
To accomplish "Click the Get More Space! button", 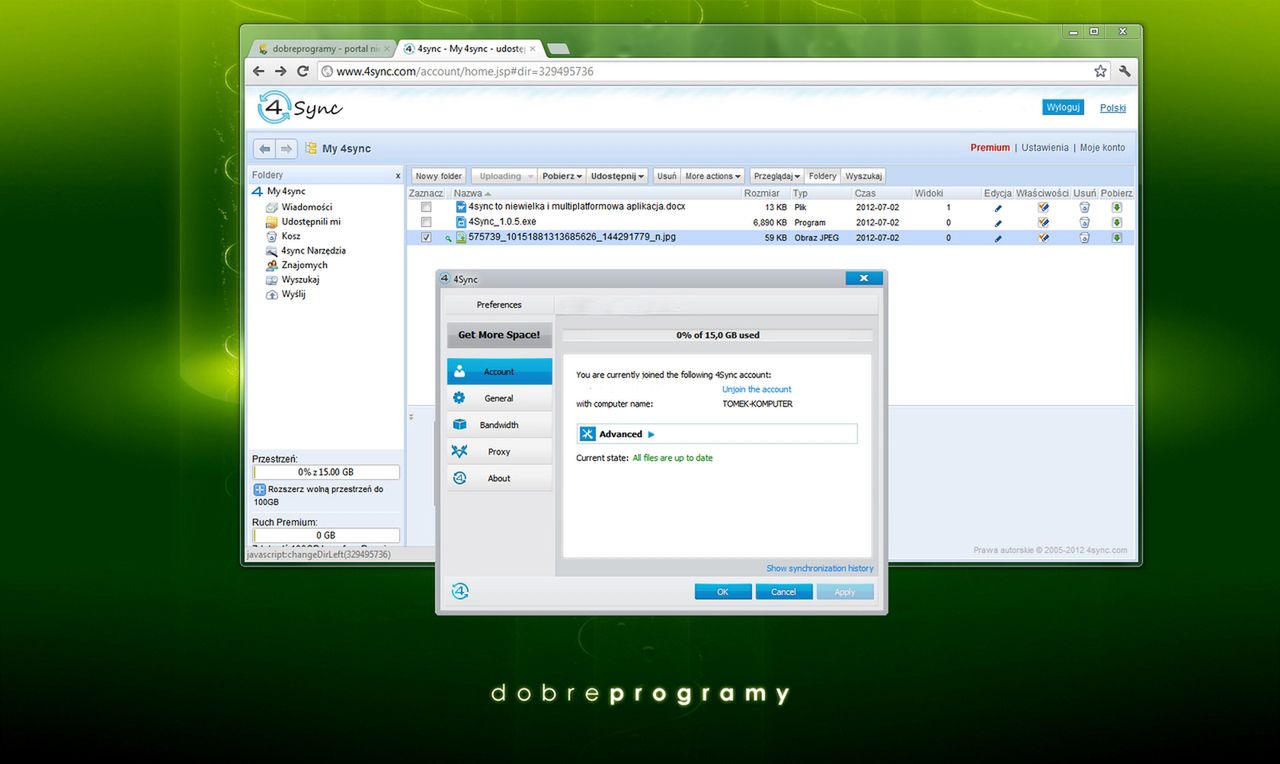I will tap(499, 335).
